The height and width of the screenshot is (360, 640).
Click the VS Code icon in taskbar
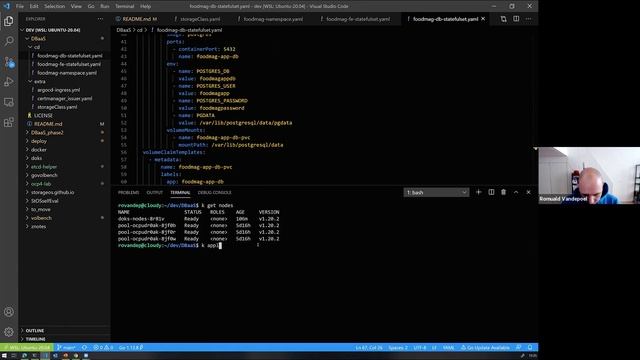pos(45,356)
